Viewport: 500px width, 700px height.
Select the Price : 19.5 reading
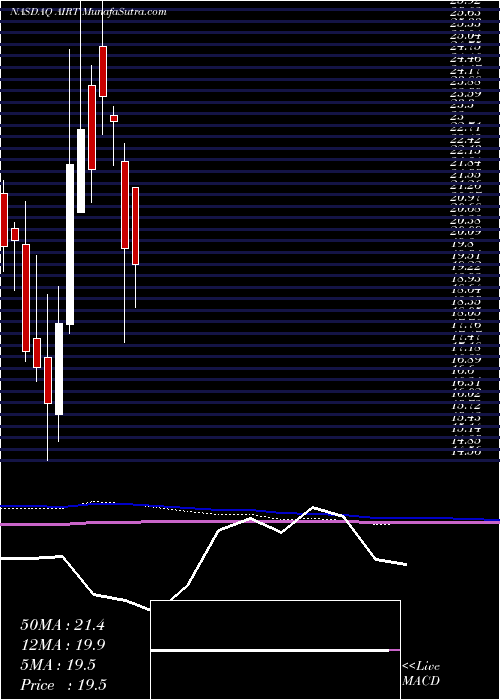(63, 685)
